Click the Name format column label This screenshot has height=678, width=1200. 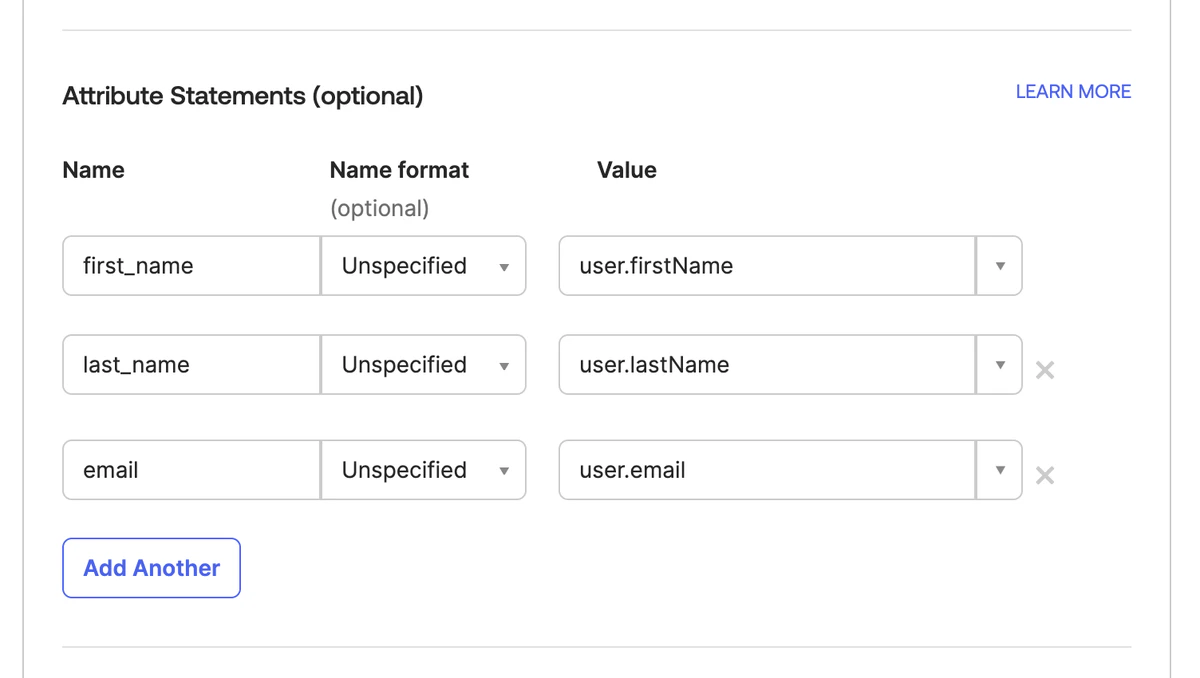click(399, 170)
